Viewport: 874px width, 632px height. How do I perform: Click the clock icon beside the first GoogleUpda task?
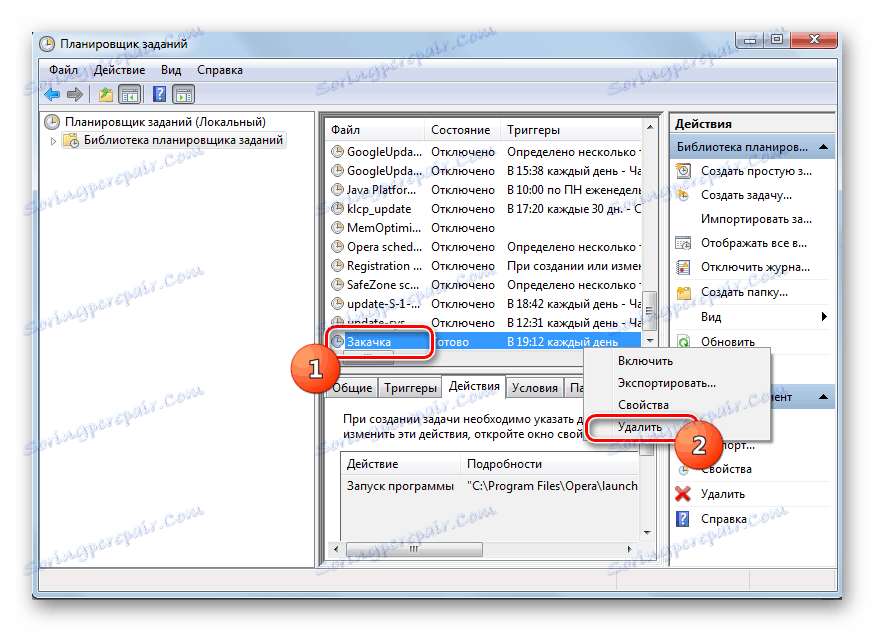(x=337, y=152)
